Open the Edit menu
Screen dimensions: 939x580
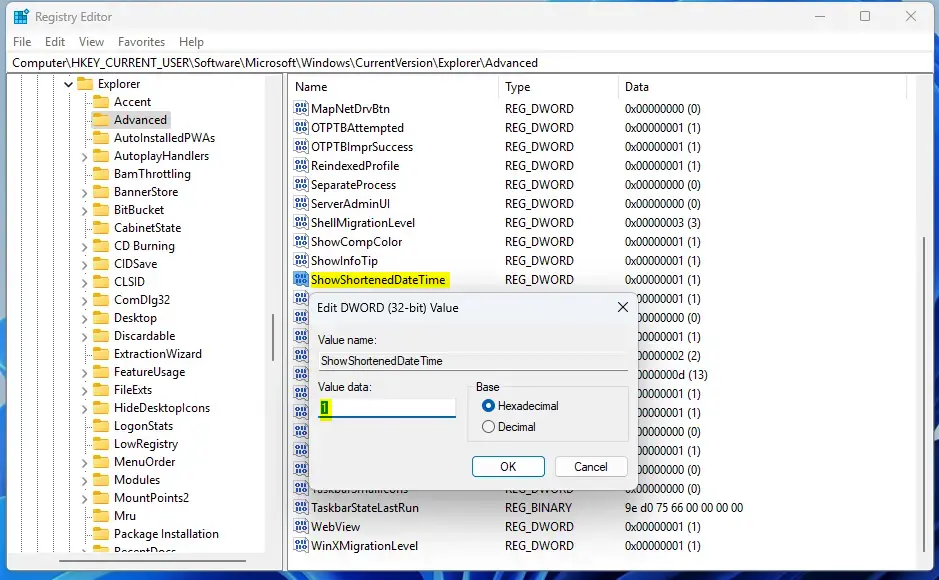point(54,42)
